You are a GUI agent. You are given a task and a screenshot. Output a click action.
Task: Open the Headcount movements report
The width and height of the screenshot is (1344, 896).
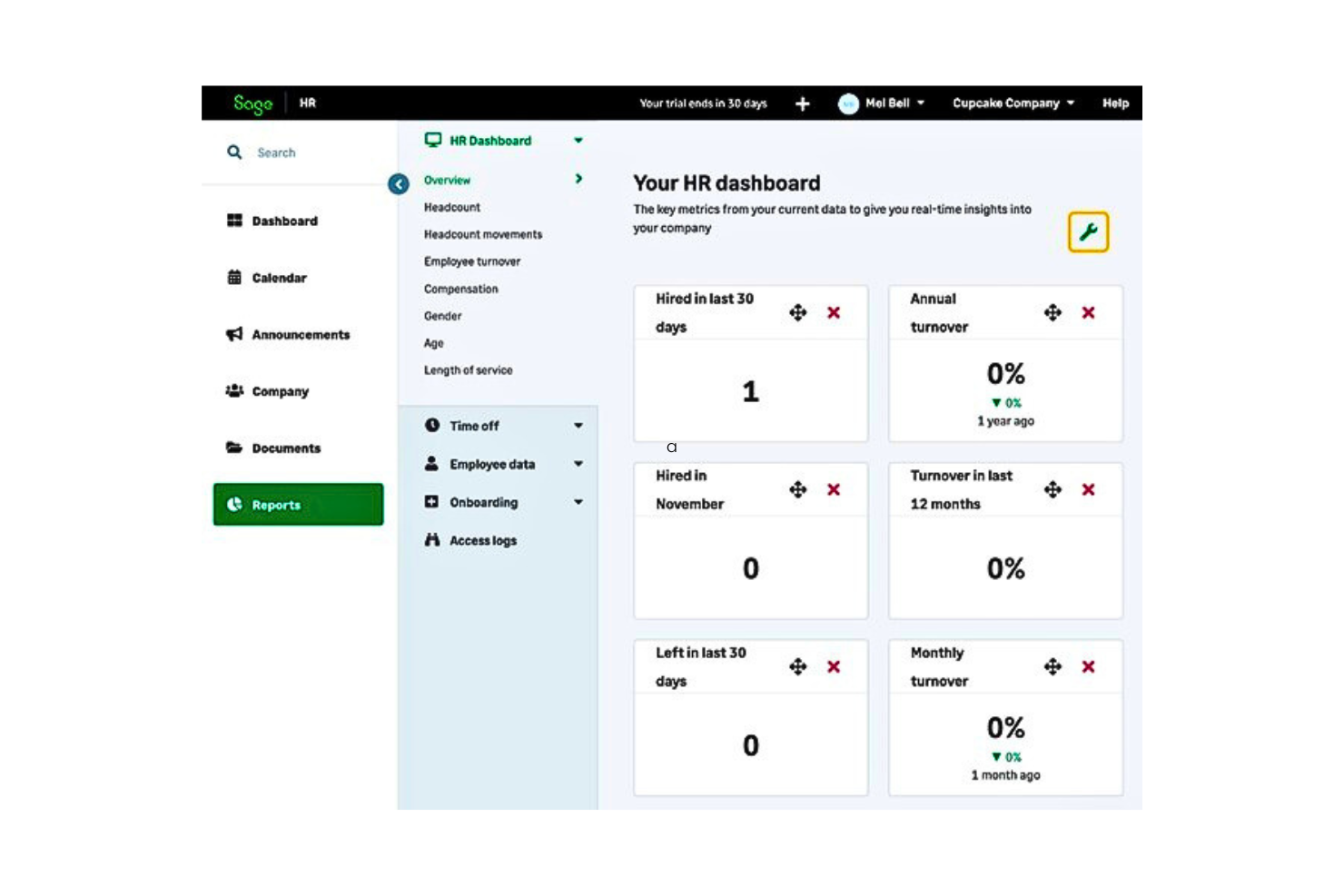(x=482, y=234)
